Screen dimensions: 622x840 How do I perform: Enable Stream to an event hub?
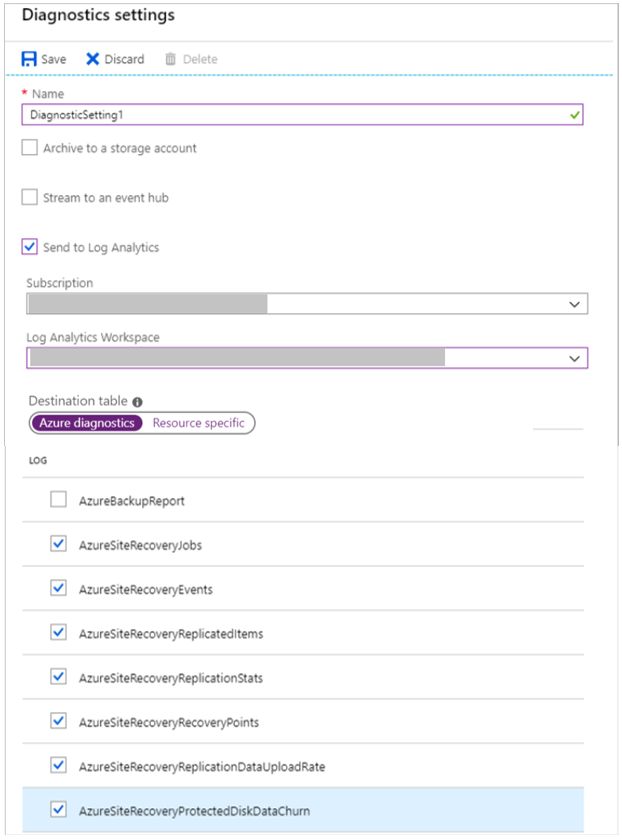click(29, 197)
